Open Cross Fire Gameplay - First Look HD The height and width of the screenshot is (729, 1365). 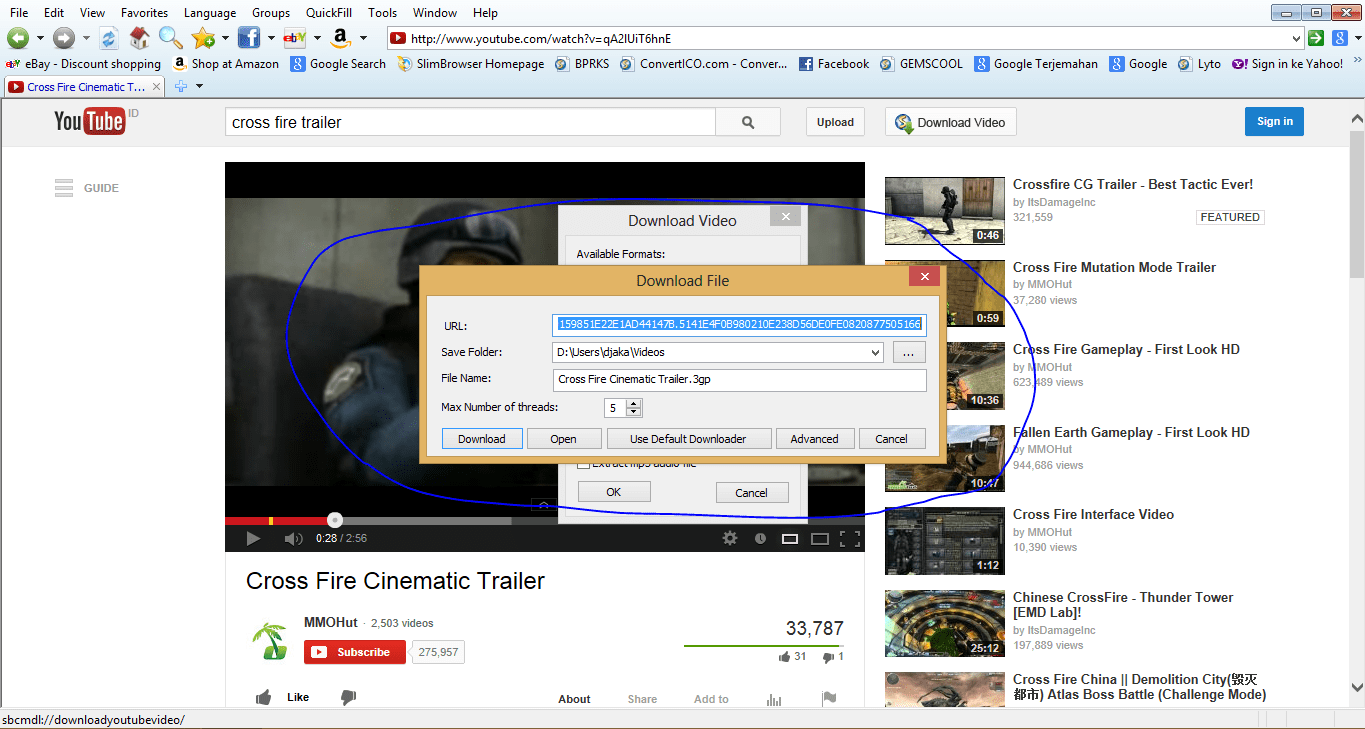[1126, 349]
